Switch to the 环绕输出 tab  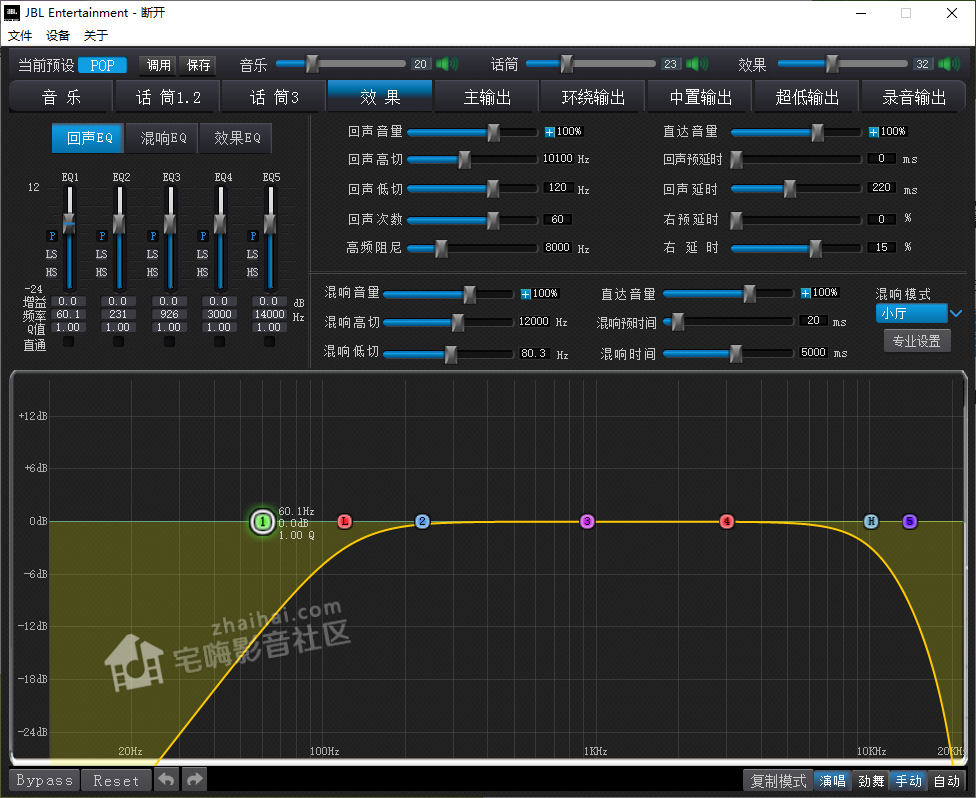pos(594,97)
